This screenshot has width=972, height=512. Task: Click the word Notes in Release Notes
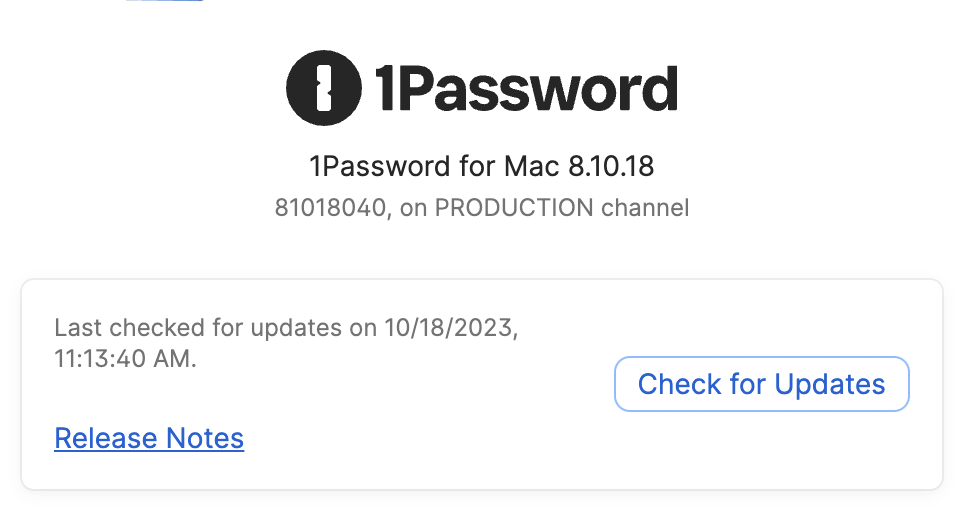coord(205,438)
